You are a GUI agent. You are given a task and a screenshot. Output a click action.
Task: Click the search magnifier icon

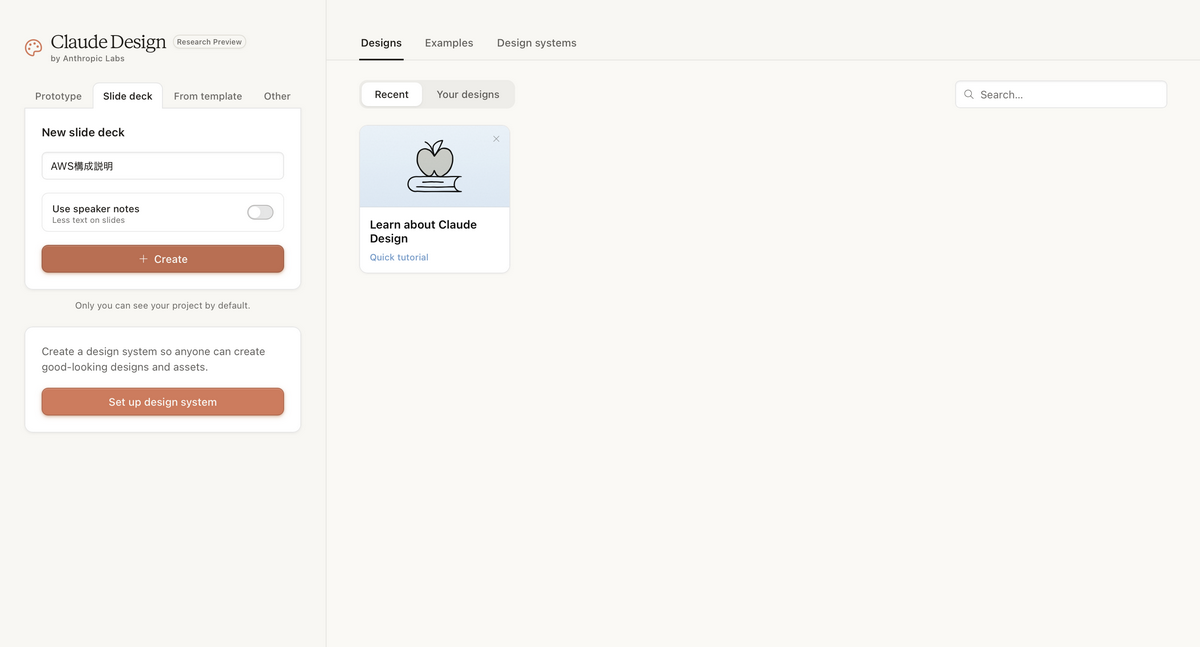click(969, 95)
